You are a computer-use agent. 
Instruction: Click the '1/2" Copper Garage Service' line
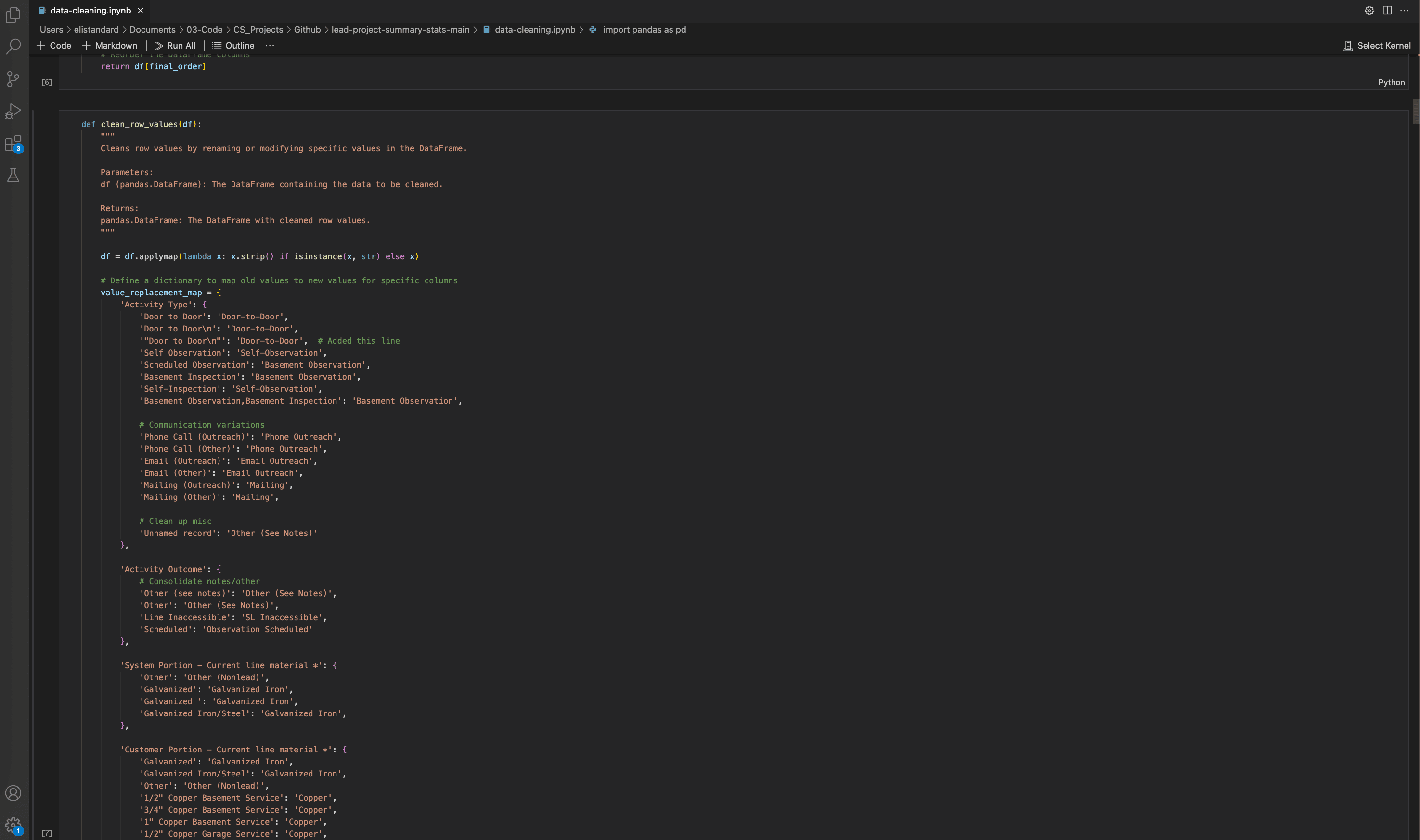click(x=233, y=834)
